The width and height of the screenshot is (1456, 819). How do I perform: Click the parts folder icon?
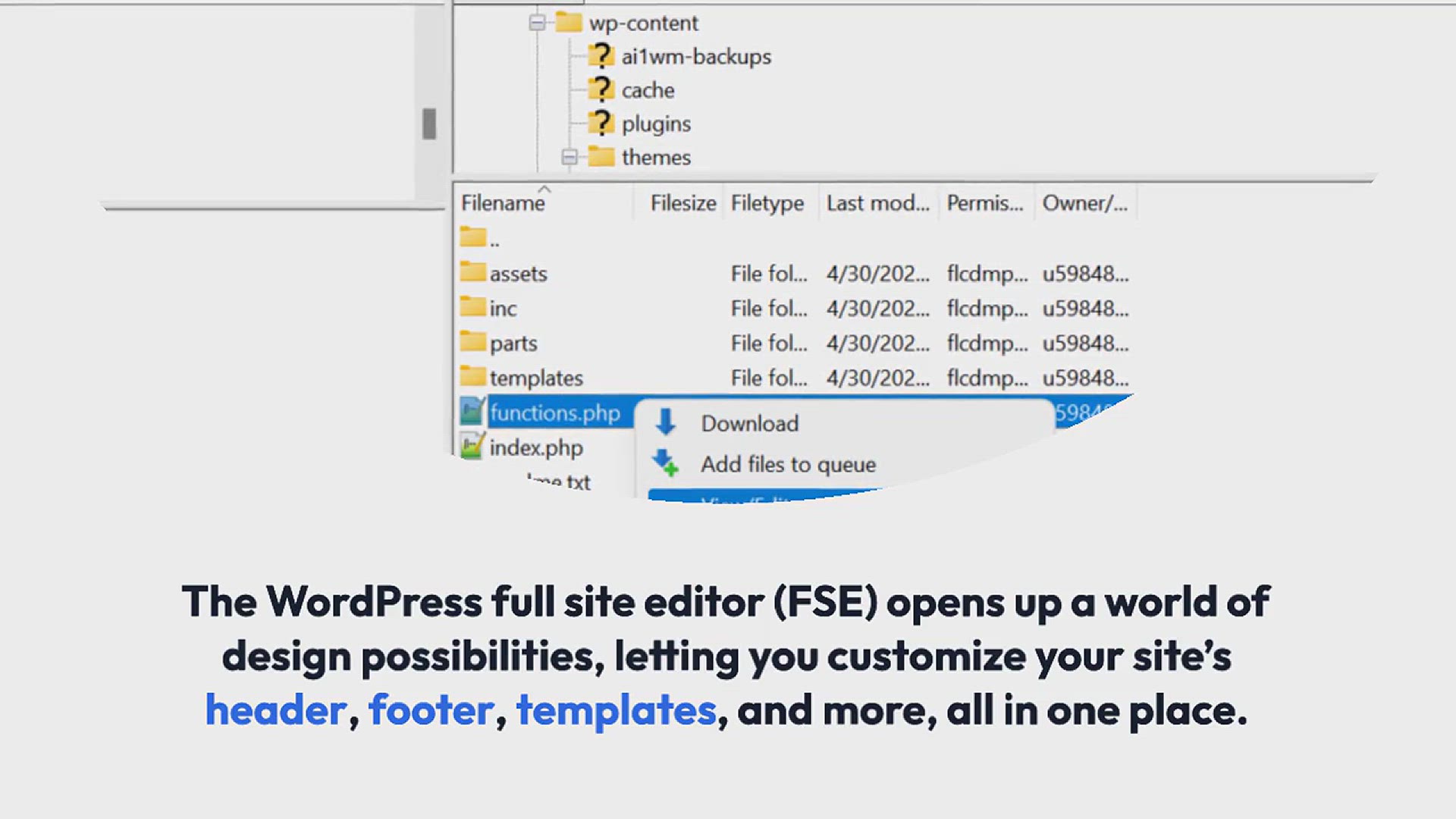[x=472, y=341]
